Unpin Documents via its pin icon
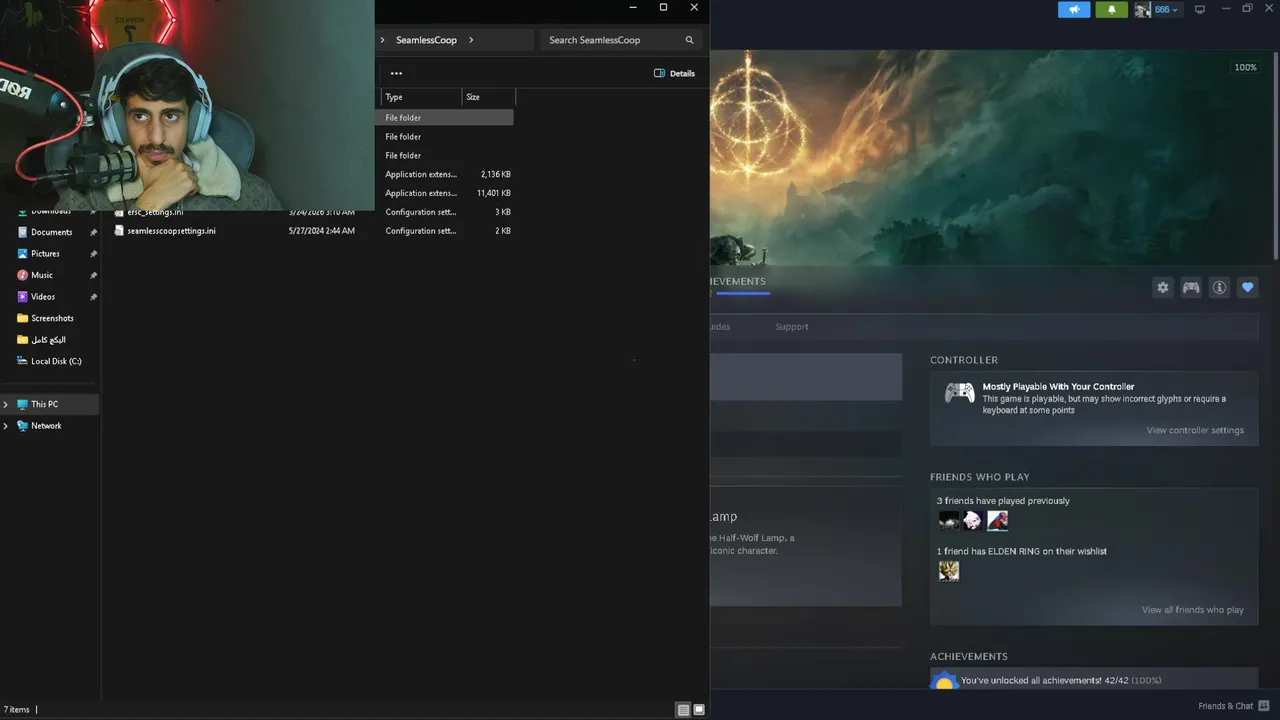This screenshot has width=1280, height=720. [93, 232]
